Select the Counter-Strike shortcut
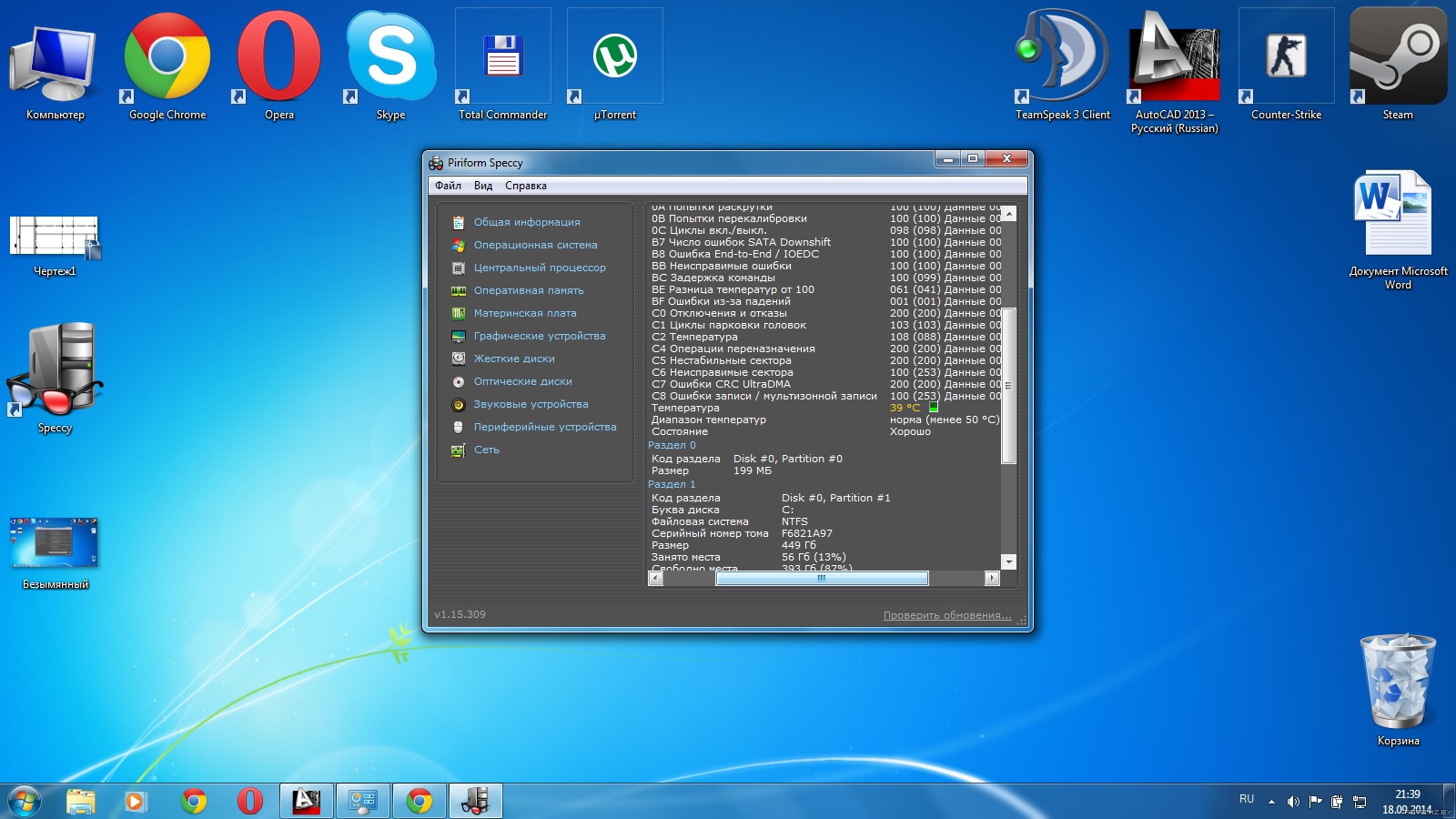This screenshot has width=1456, height=819. [1287, 66]
